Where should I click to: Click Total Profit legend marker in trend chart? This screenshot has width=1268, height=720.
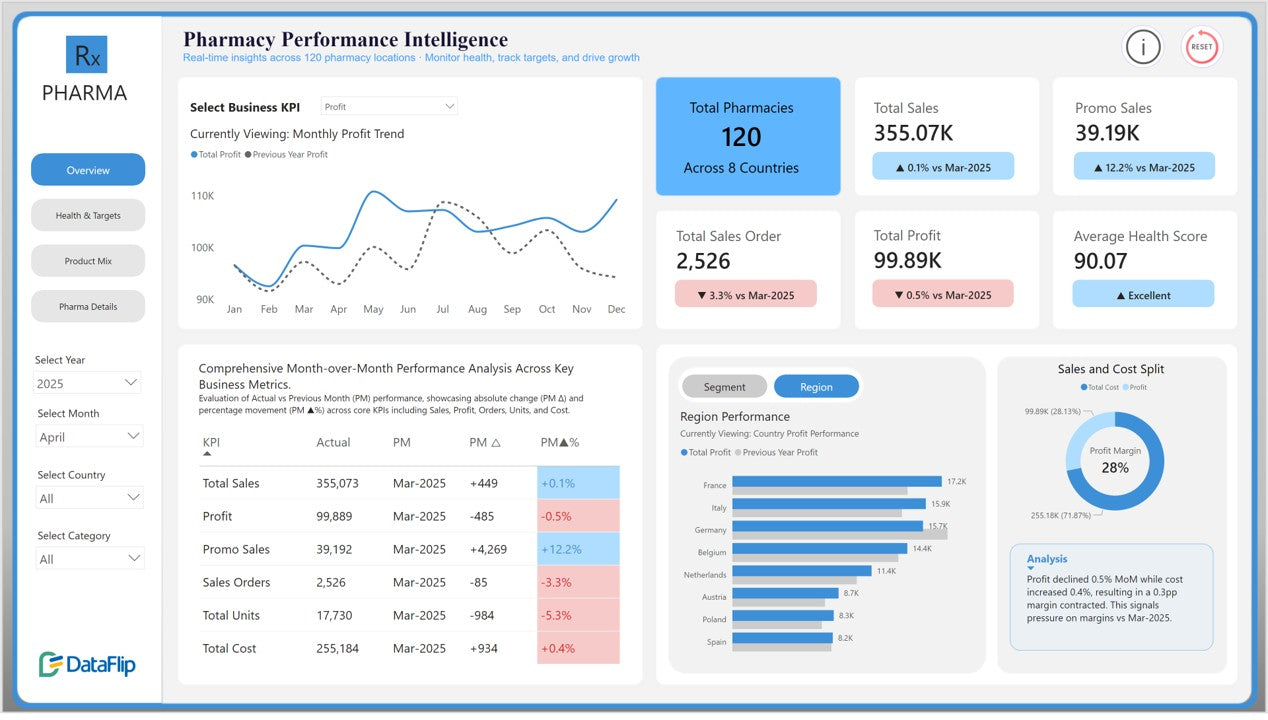point(194,155)
